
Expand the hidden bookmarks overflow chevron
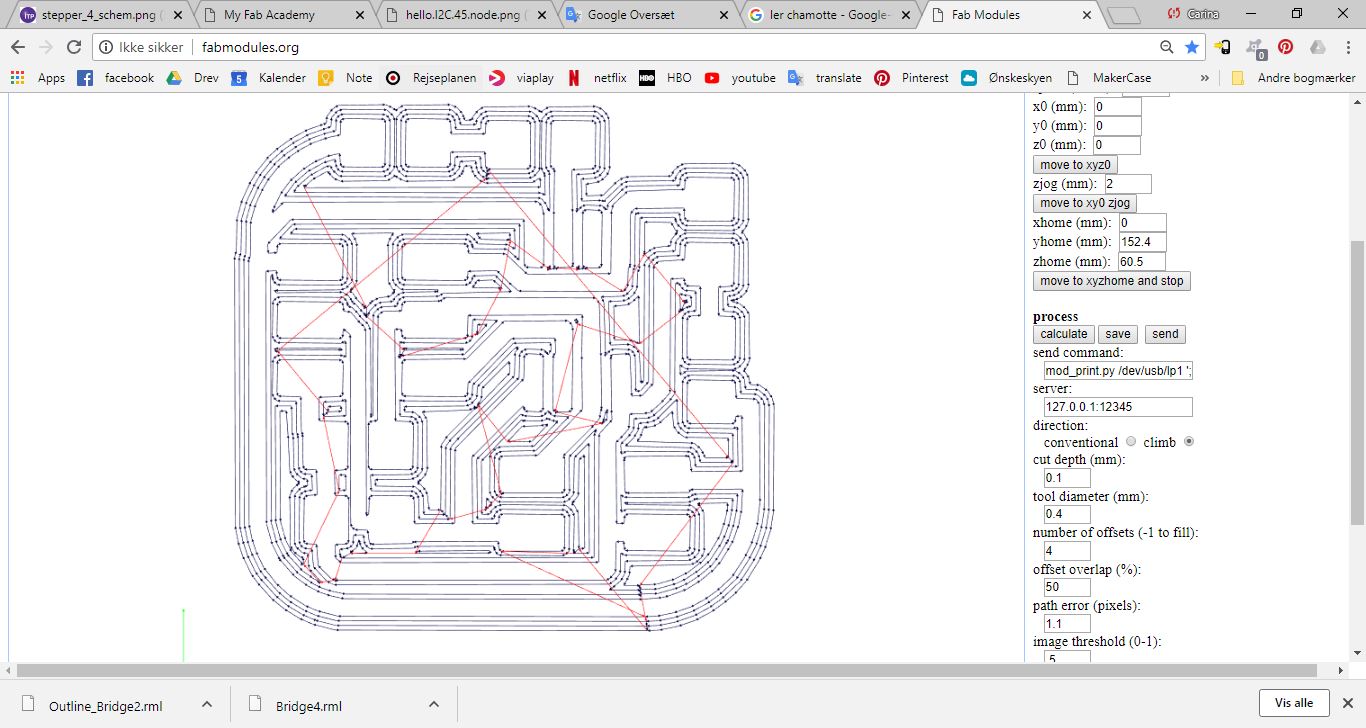point(1204,78)
